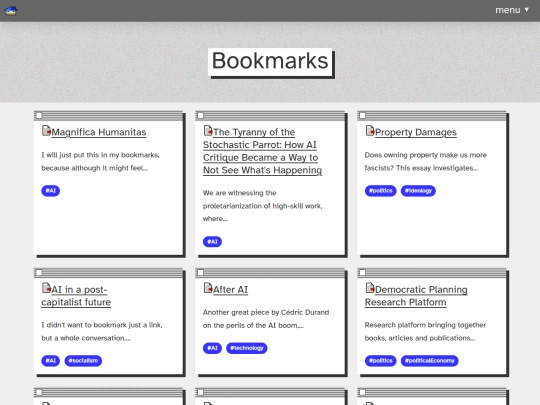Select #politics tag on Property Damages card
Screen dimensions: 540x405
[x=381, y=191]
